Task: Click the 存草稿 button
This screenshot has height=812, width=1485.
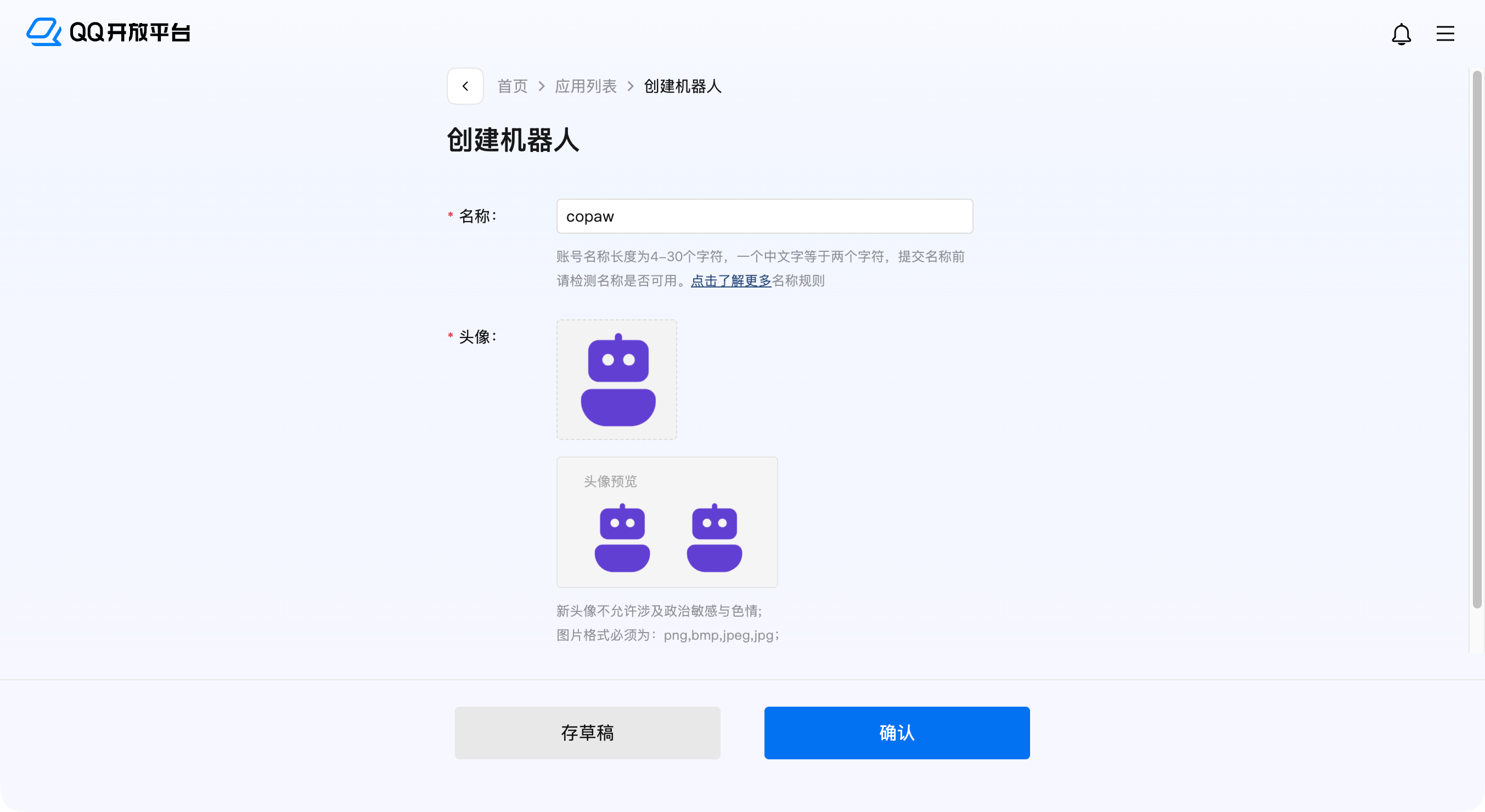Action: pyautogui.click(x=587, y=732)
